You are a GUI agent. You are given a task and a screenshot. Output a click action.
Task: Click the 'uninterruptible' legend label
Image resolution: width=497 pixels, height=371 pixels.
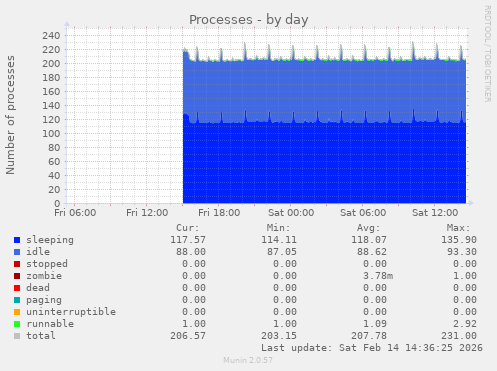click(x=71, y=312)
